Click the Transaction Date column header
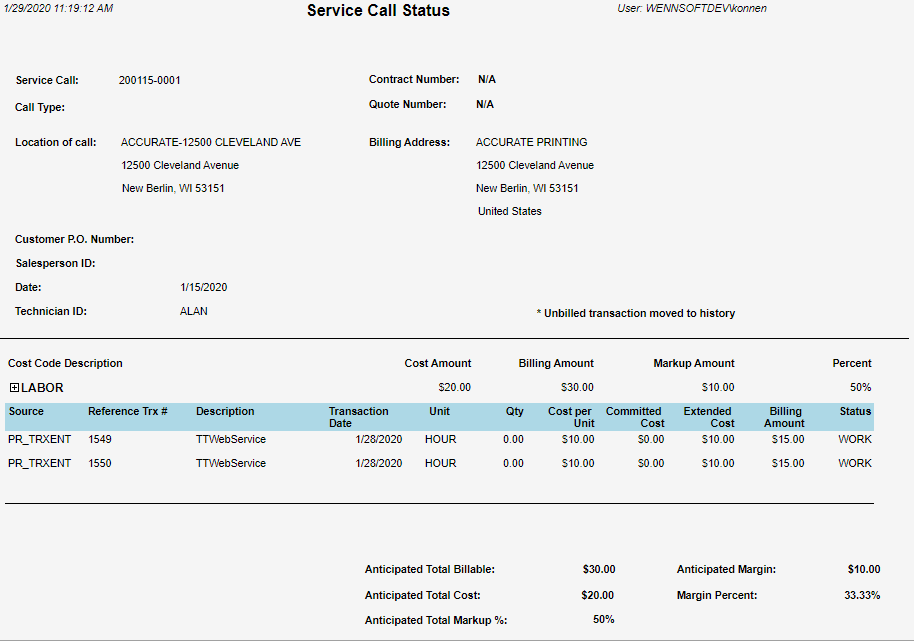The width and height of the screenshot is (914, 641). pos(358,417)
